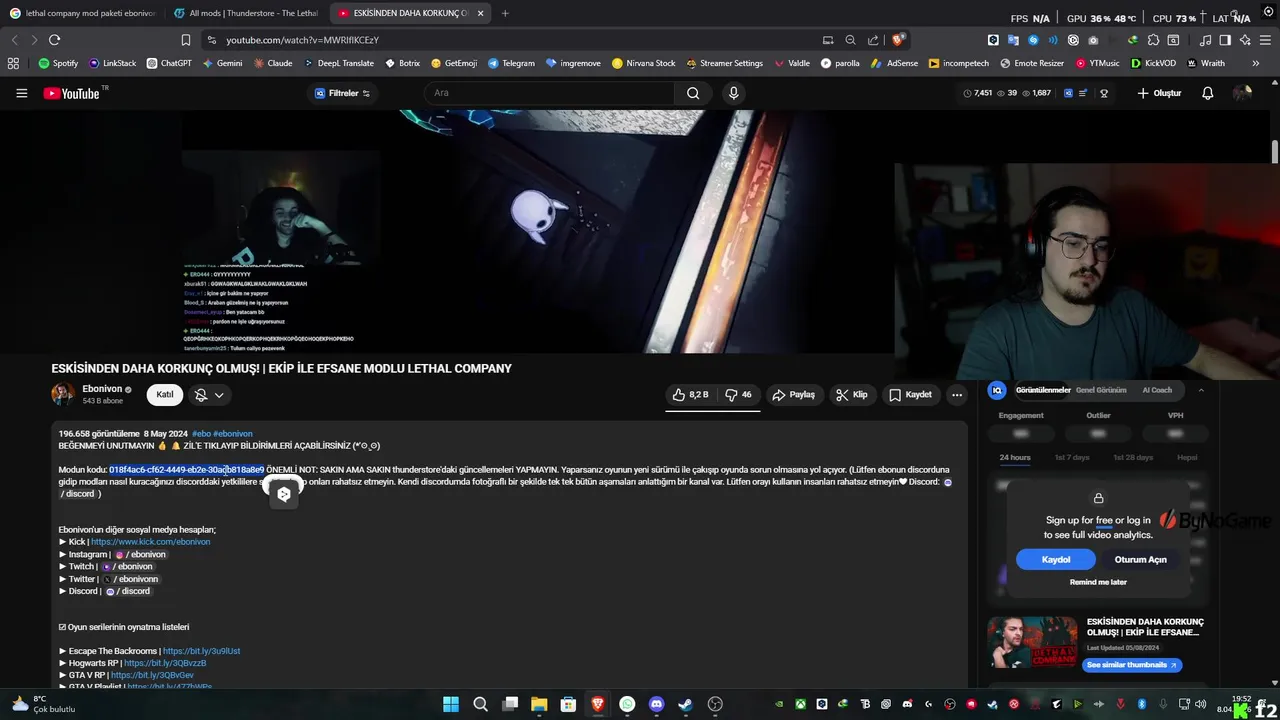Select the Görüntülenmeler analytics tab
Viewport: 1280px width, 720px height.
(1043, 390)
